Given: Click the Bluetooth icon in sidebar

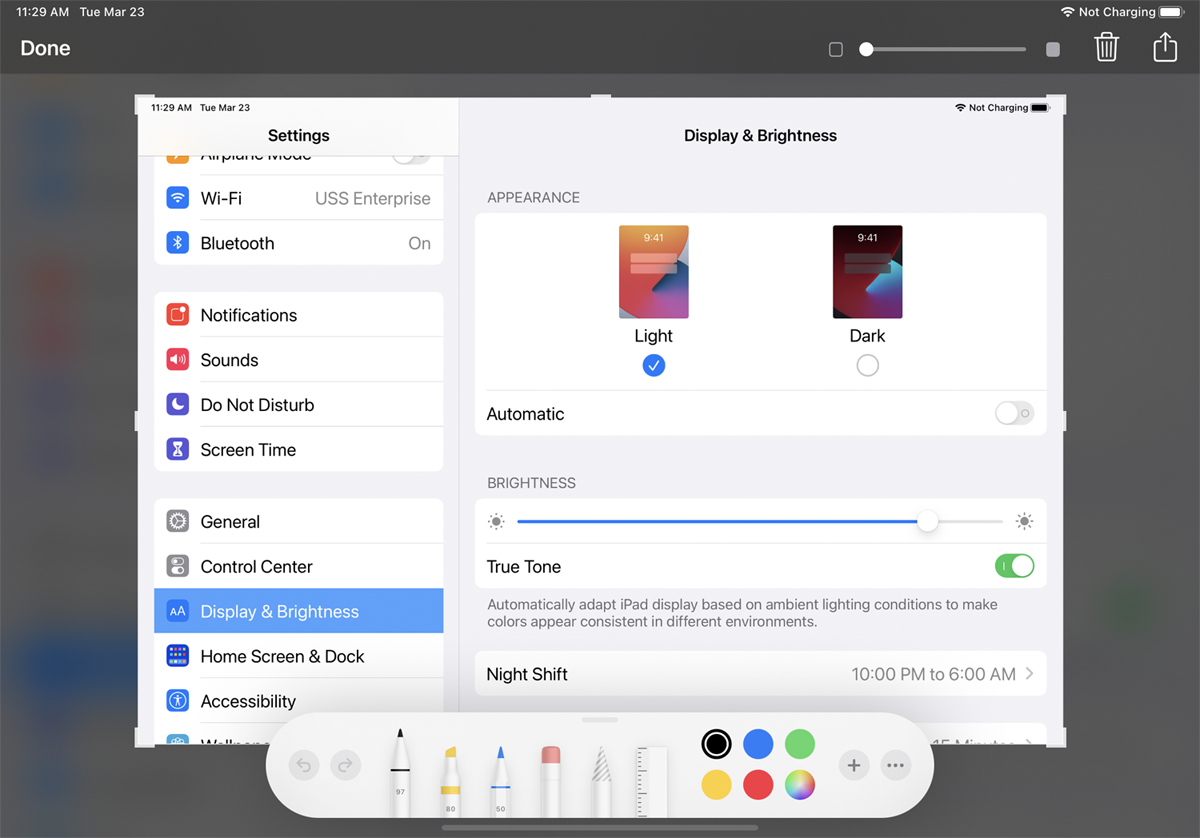Looking at the screenshot, I should (178, 243).
